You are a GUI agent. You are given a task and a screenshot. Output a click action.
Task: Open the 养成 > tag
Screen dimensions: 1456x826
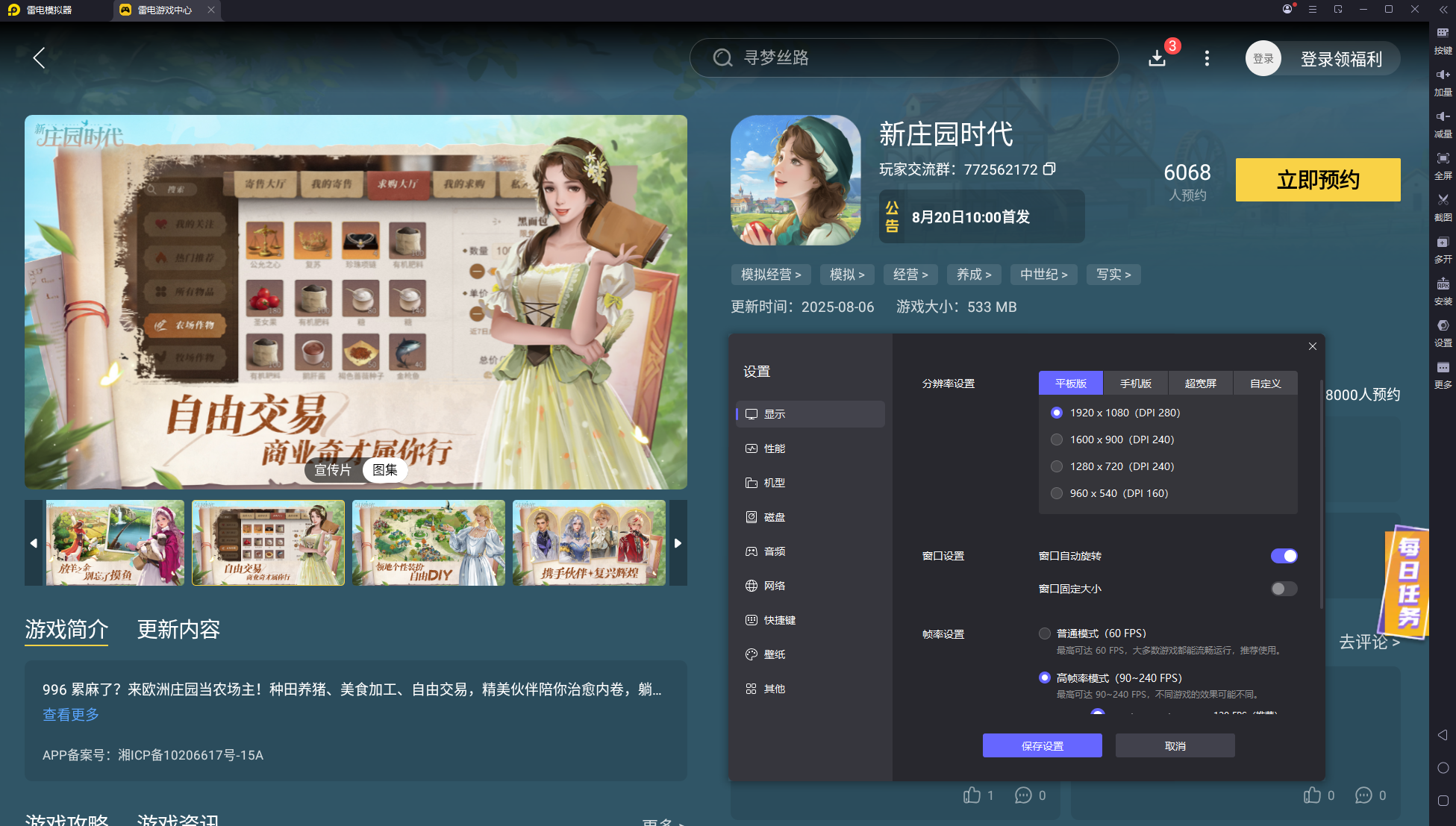point(974,275)
